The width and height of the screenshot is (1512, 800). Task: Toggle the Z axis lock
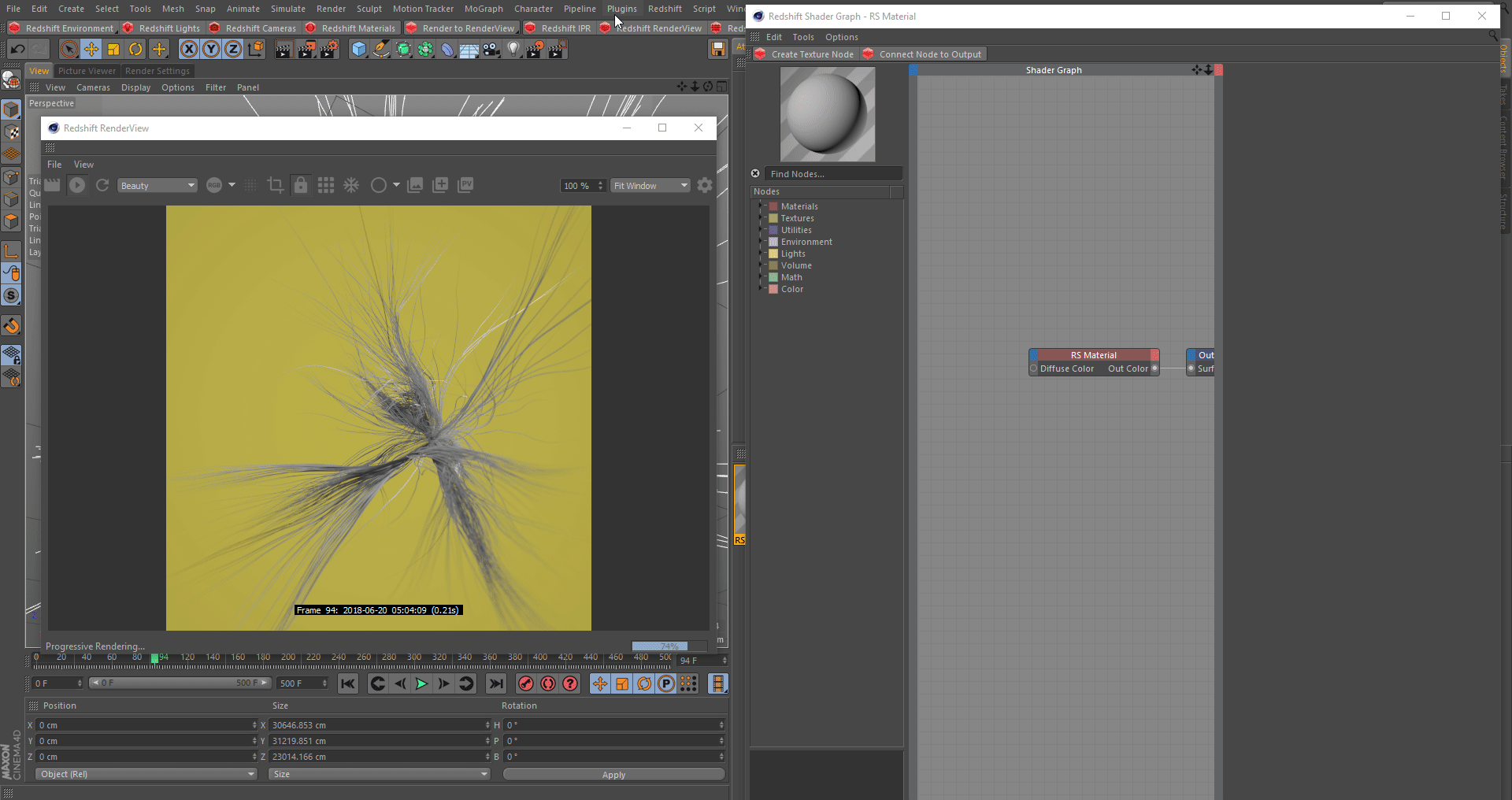(x=233, y=50)
